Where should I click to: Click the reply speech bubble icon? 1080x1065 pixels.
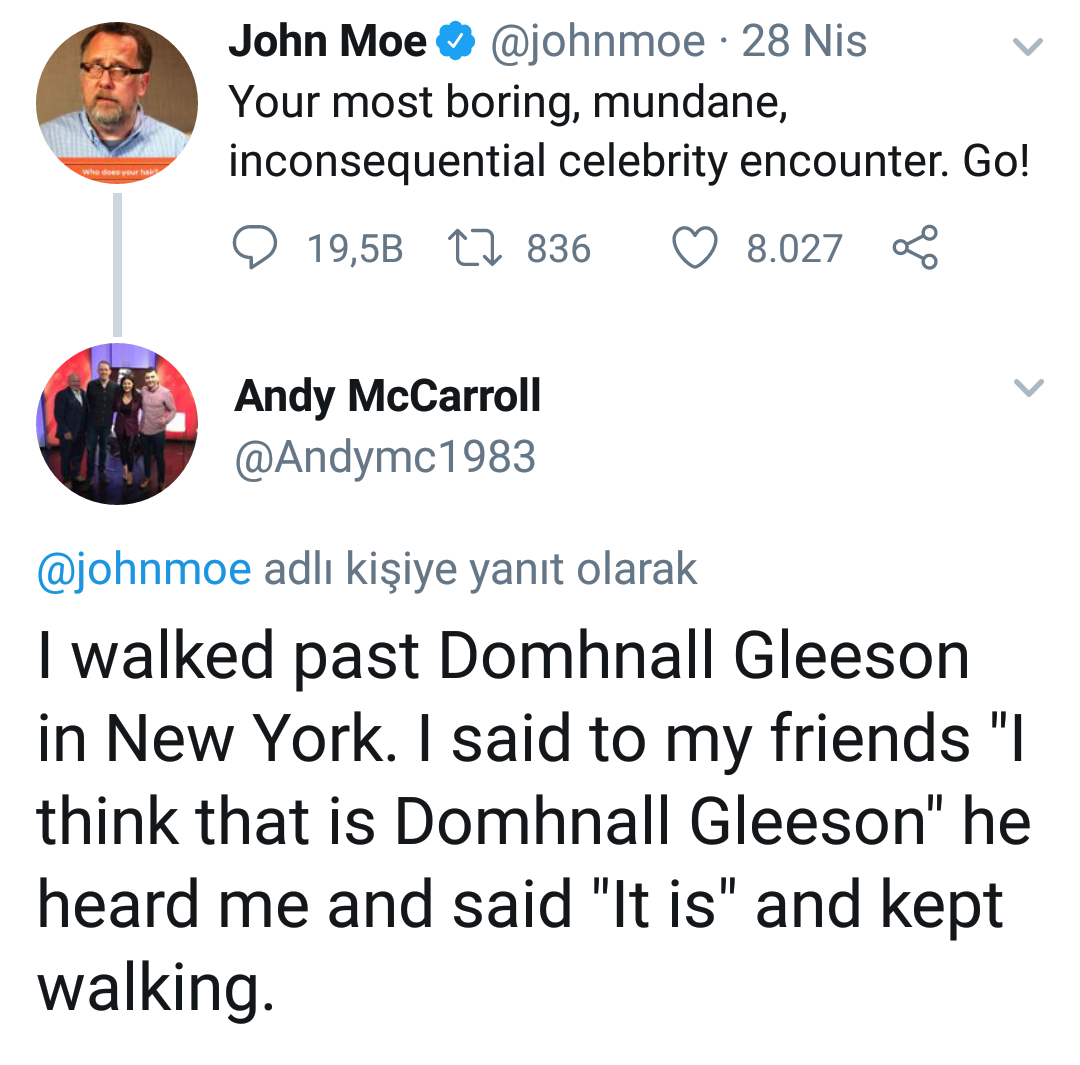(255, 248)
